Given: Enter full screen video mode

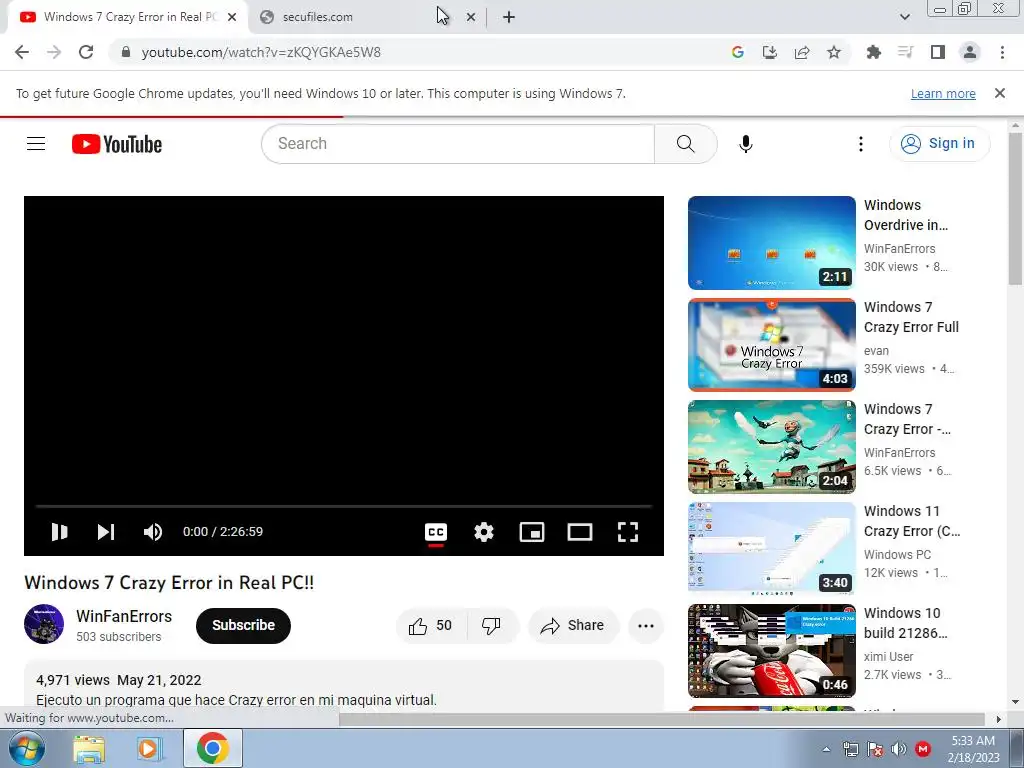Looking at the screenshot, I should pyautogui.click(x=628, y=532).
